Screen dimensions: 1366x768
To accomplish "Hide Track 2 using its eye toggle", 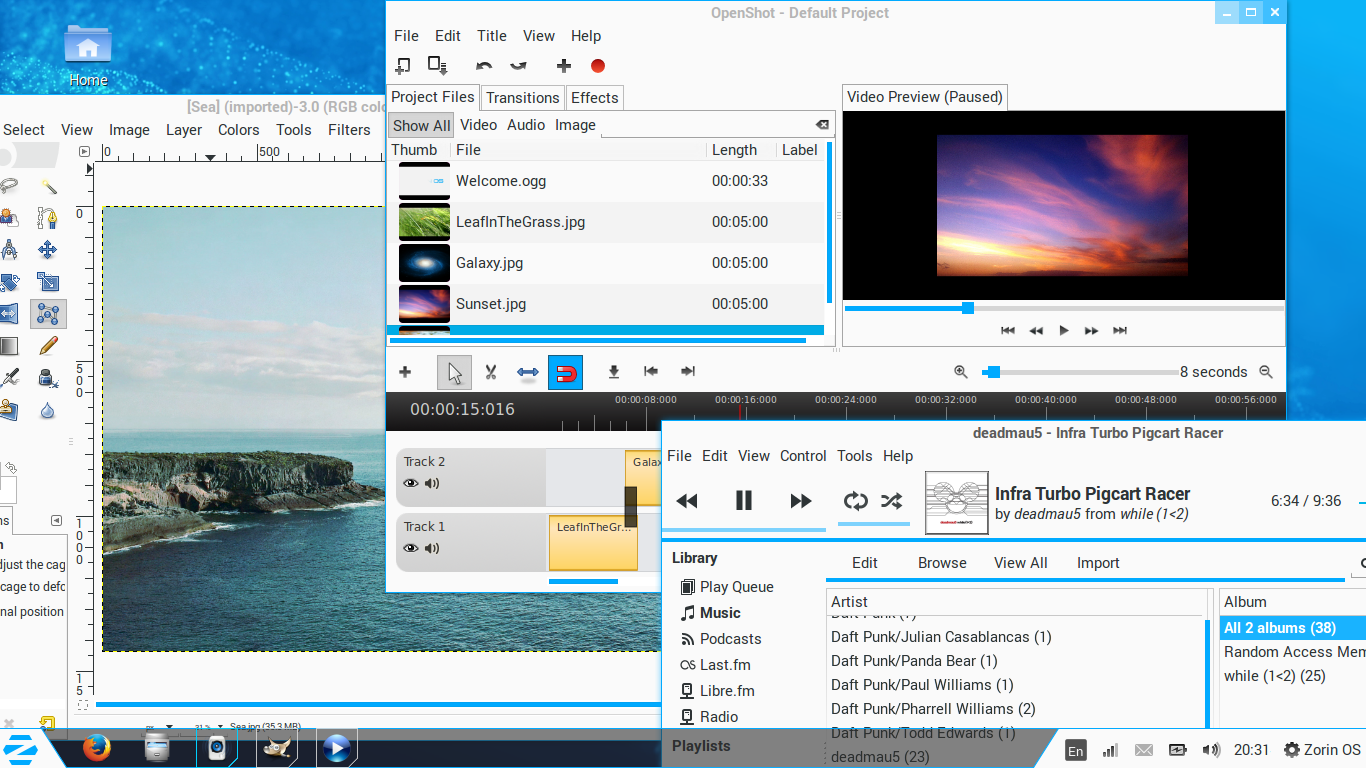I will tap(410, 483).
